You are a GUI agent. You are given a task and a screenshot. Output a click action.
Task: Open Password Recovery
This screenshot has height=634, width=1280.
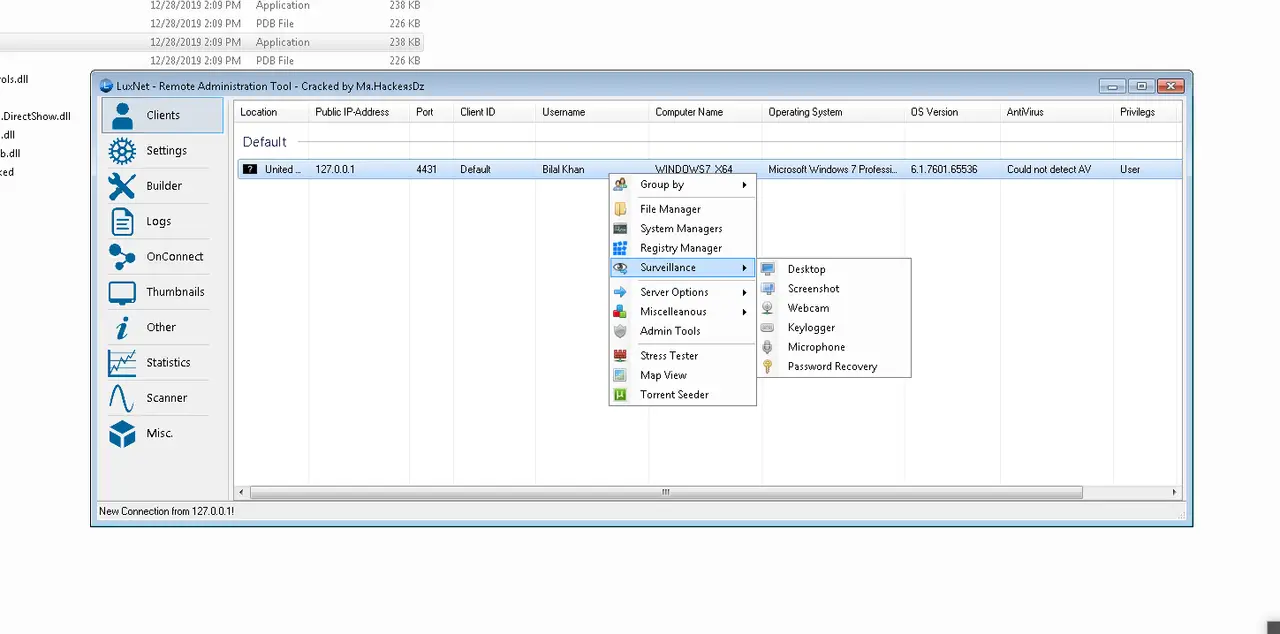(x=832, y=366)
